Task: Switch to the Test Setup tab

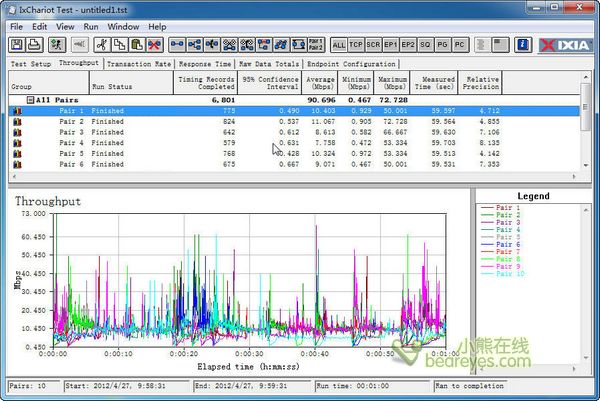Action: coord(31,64)
